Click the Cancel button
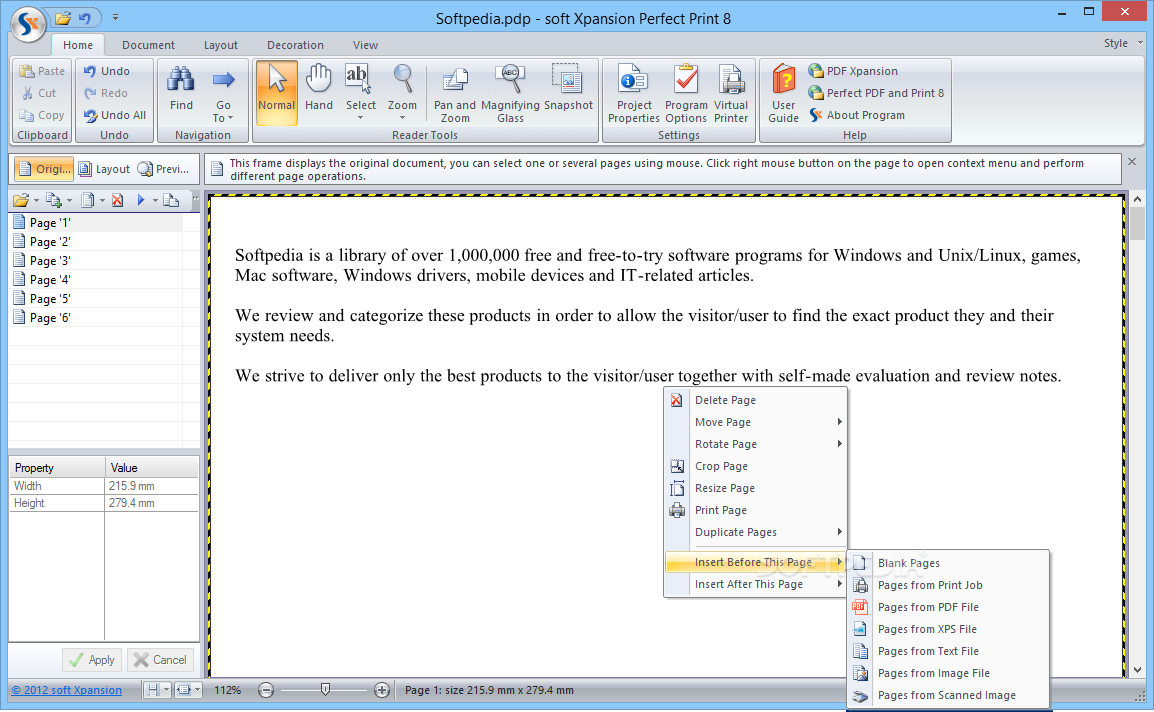 tap(160, 660)
